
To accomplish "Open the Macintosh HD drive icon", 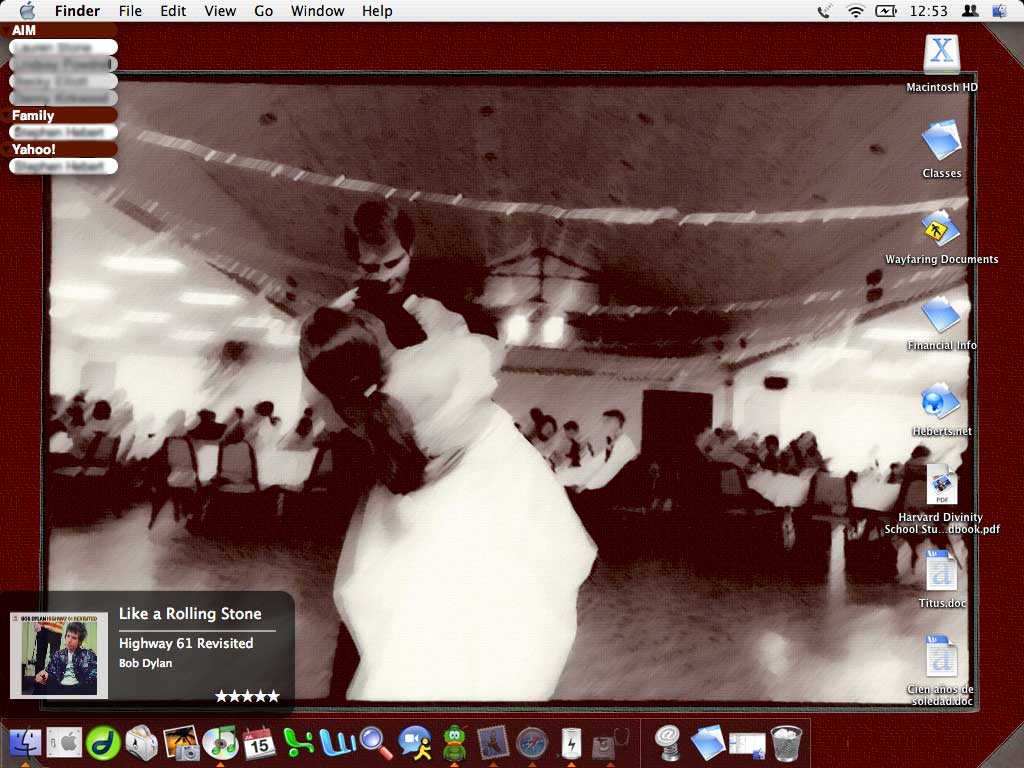I will pyautogui.click(x=941, y=55).
